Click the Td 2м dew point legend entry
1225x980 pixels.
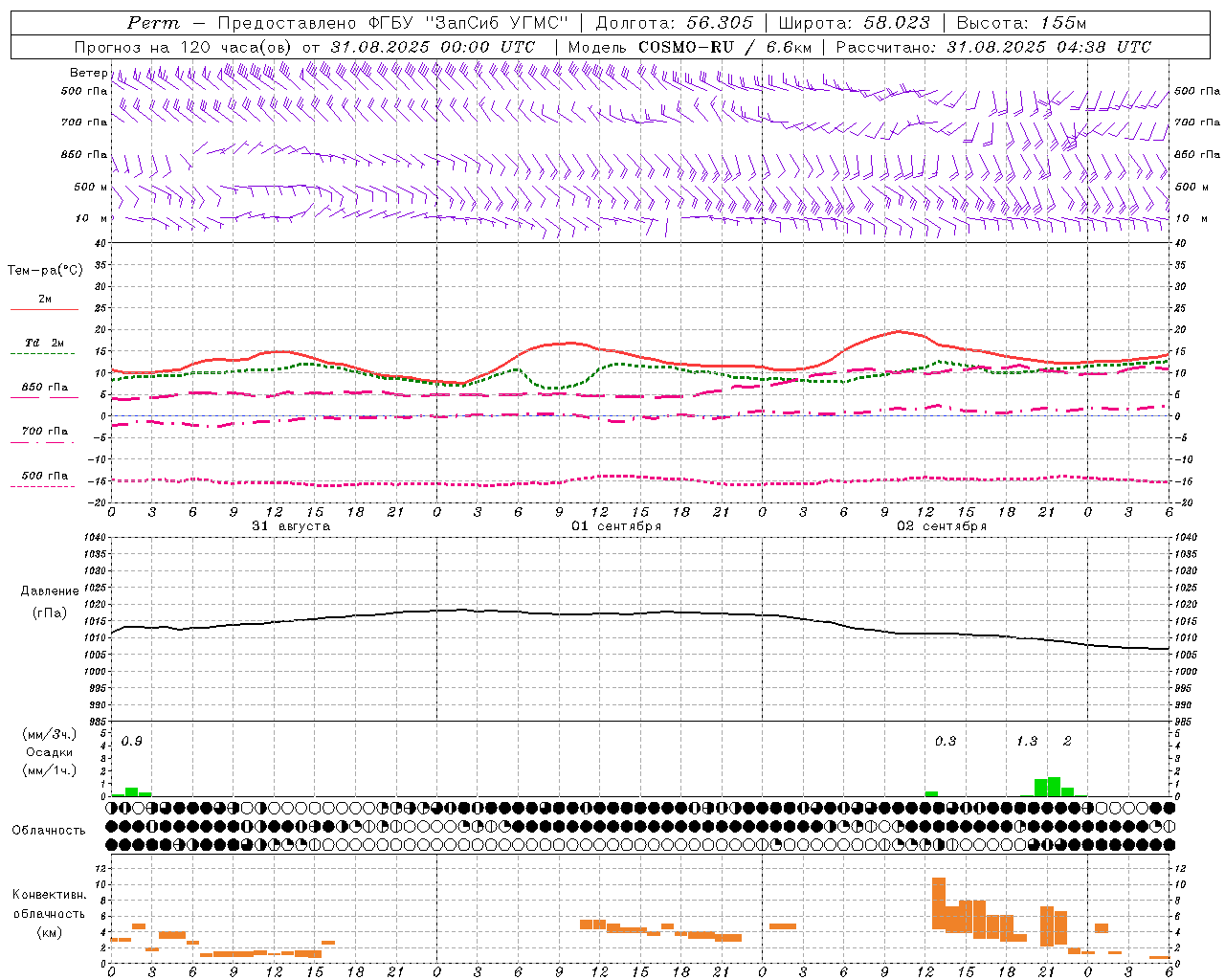pyautogui.click(x=44, y=346)
